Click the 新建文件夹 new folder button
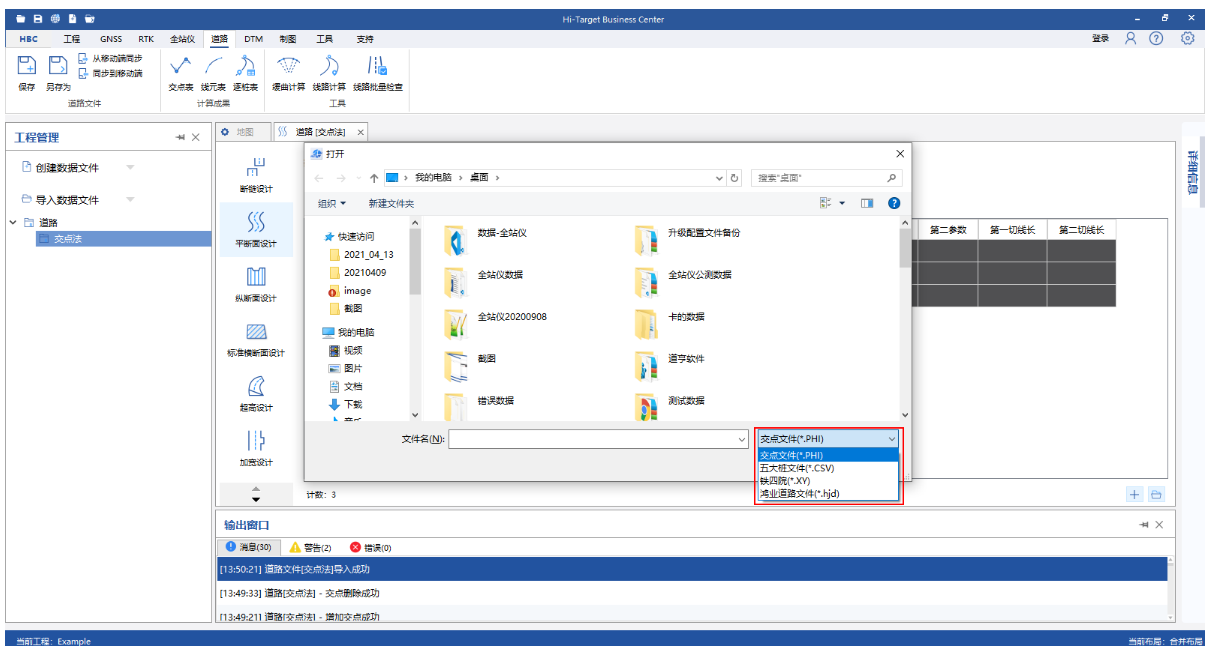The image size is (1210, 652). 391,203
